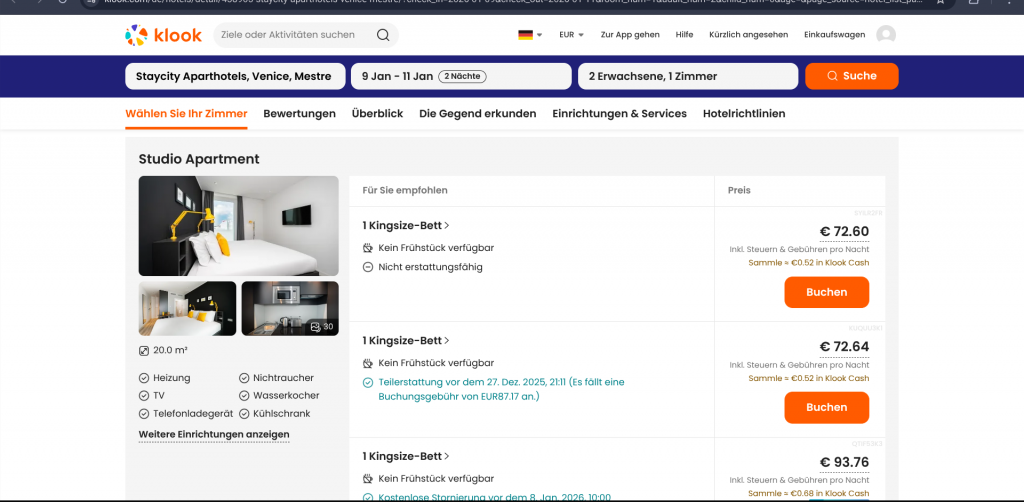Book the €72.60 room offer
The height and width of the screenshot is (502, 1024).
[826, 292]
